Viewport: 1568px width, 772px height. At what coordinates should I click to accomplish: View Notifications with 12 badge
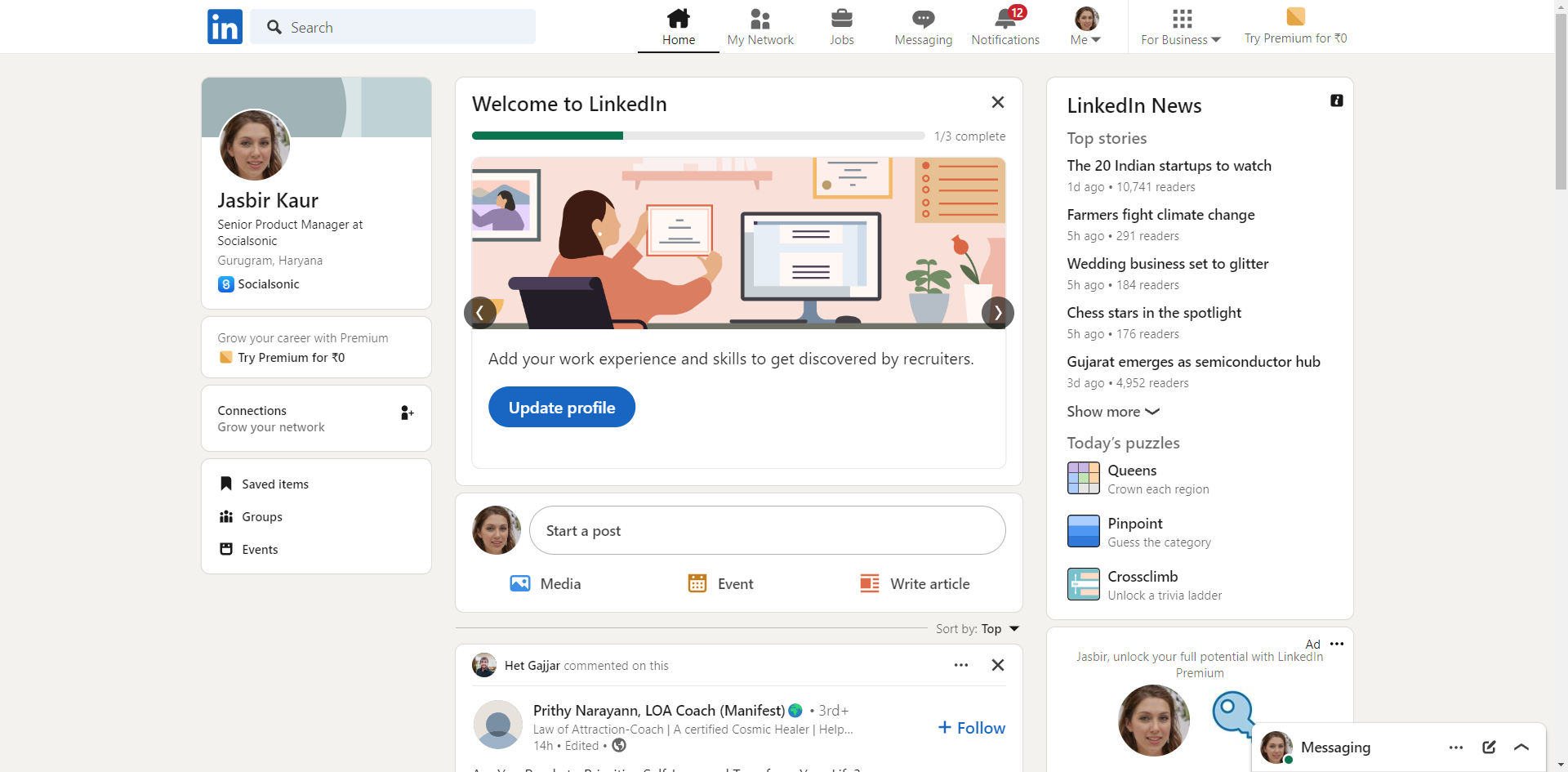1005,27
